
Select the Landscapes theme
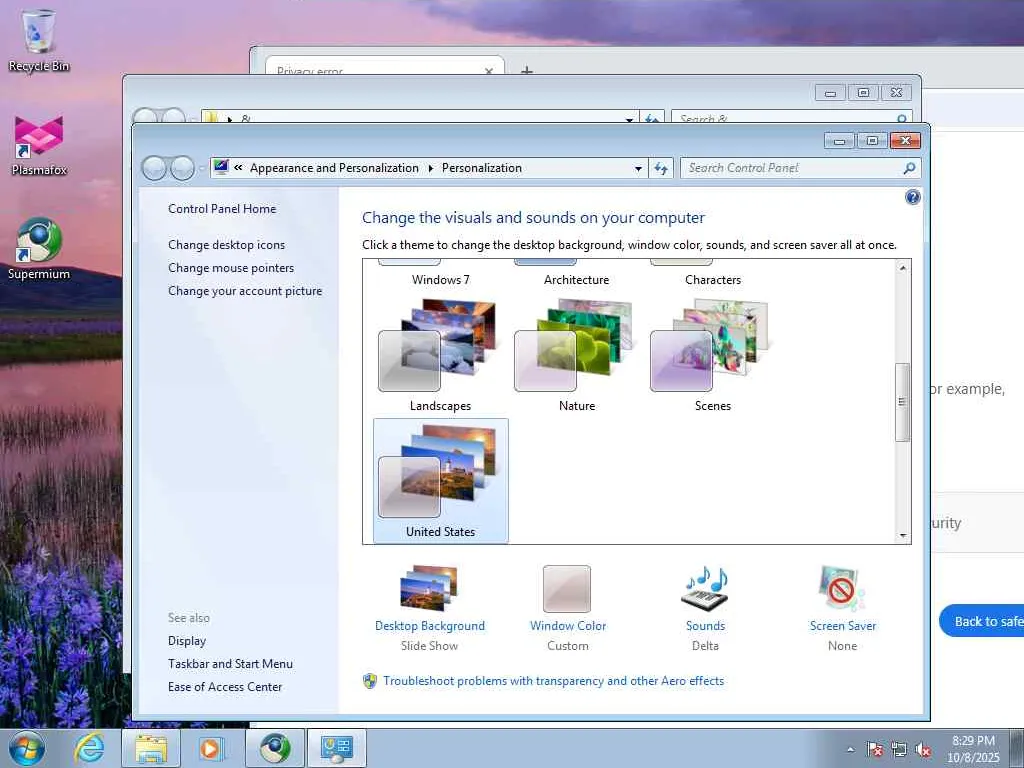point(440,355)
